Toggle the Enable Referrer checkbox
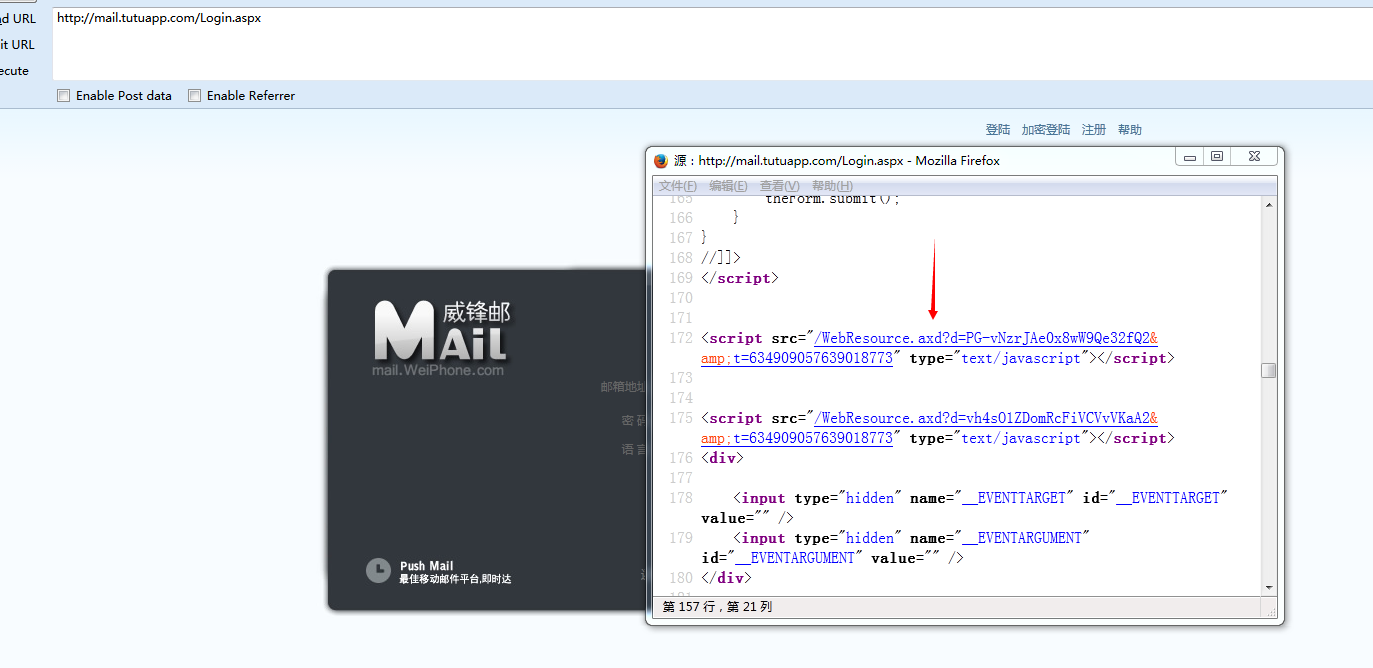This screenshot has width=1373, height=668. [195, 96]
